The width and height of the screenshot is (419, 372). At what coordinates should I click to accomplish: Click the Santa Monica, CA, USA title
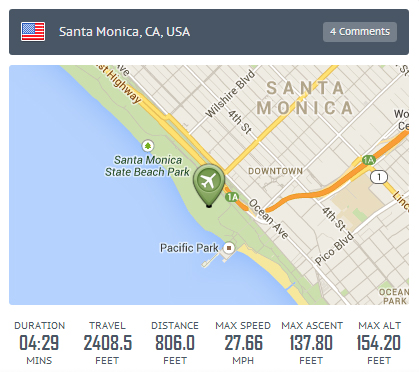point(124,32)
